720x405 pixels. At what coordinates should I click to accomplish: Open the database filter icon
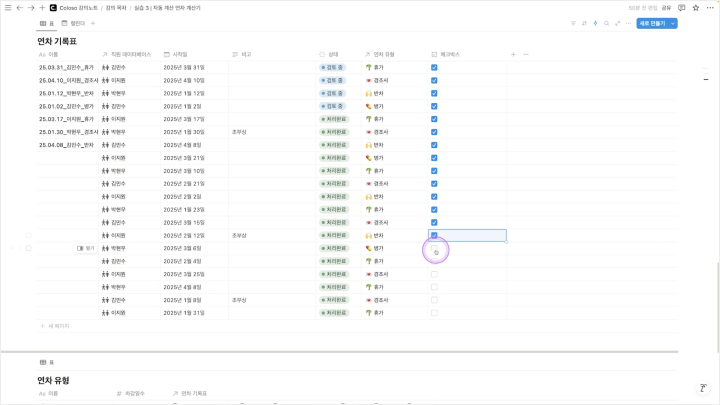click(573, 23)
